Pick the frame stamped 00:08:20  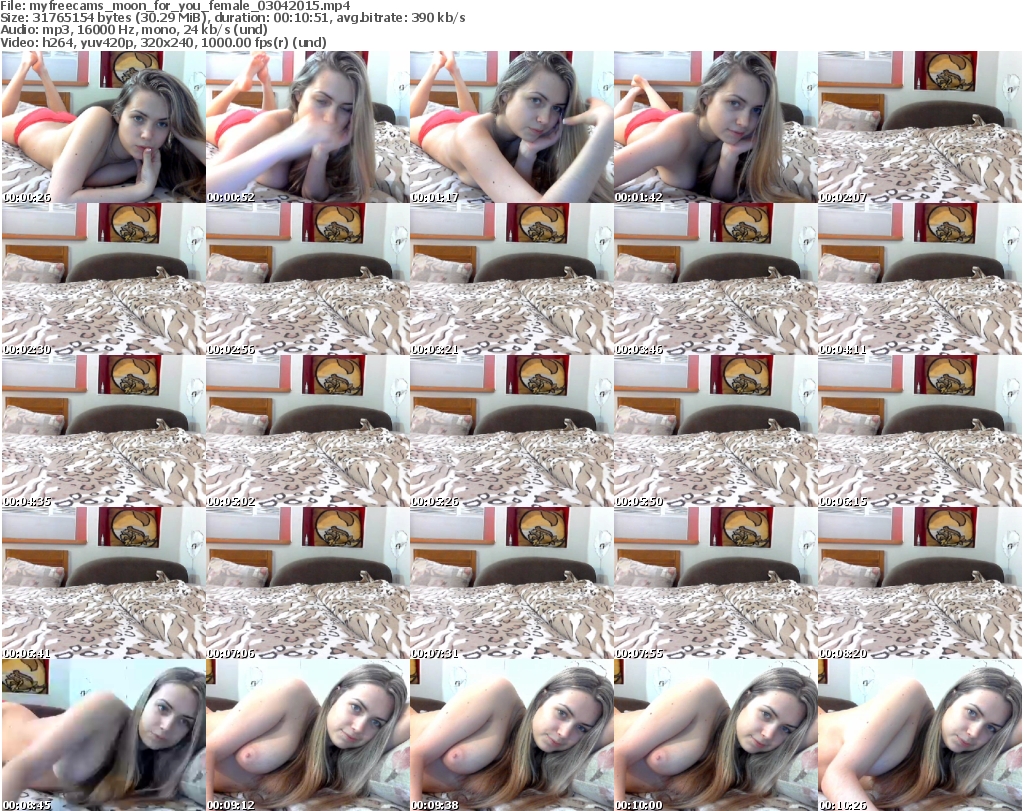click(x=920, y=582)
